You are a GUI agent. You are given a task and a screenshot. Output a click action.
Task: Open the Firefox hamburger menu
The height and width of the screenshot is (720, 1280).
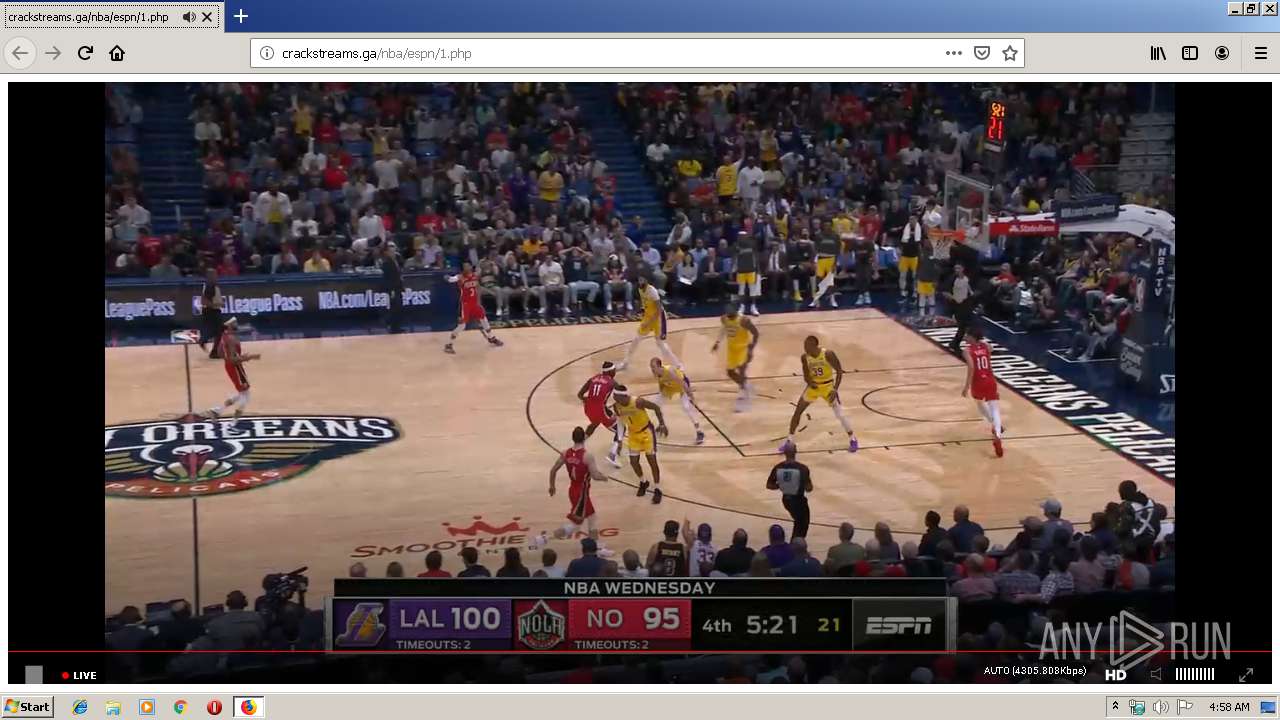click(1260, 53)
